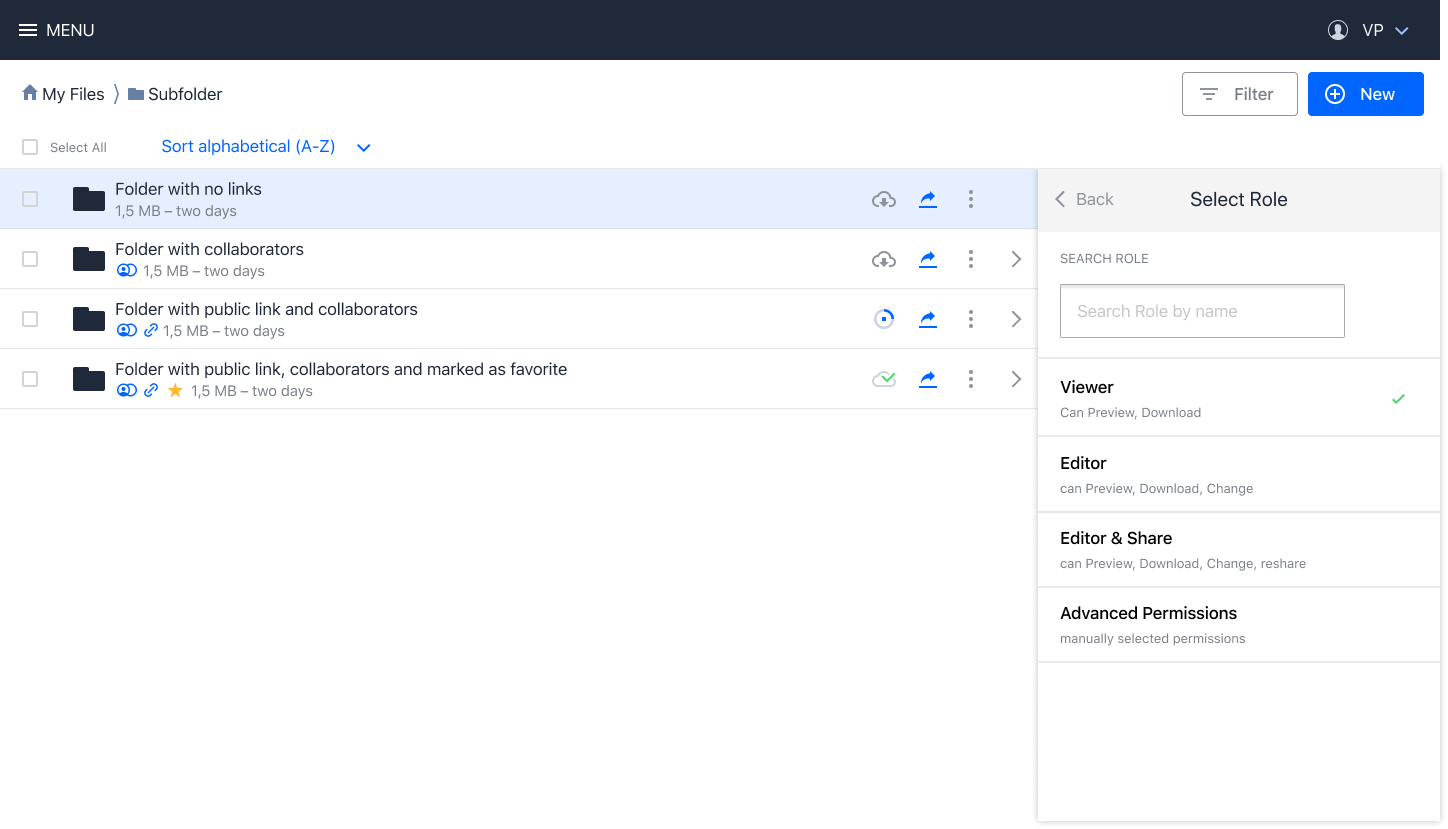
Task: Expand 'Folder with collaborators' row chevron
Action: tap(1016, 259)
